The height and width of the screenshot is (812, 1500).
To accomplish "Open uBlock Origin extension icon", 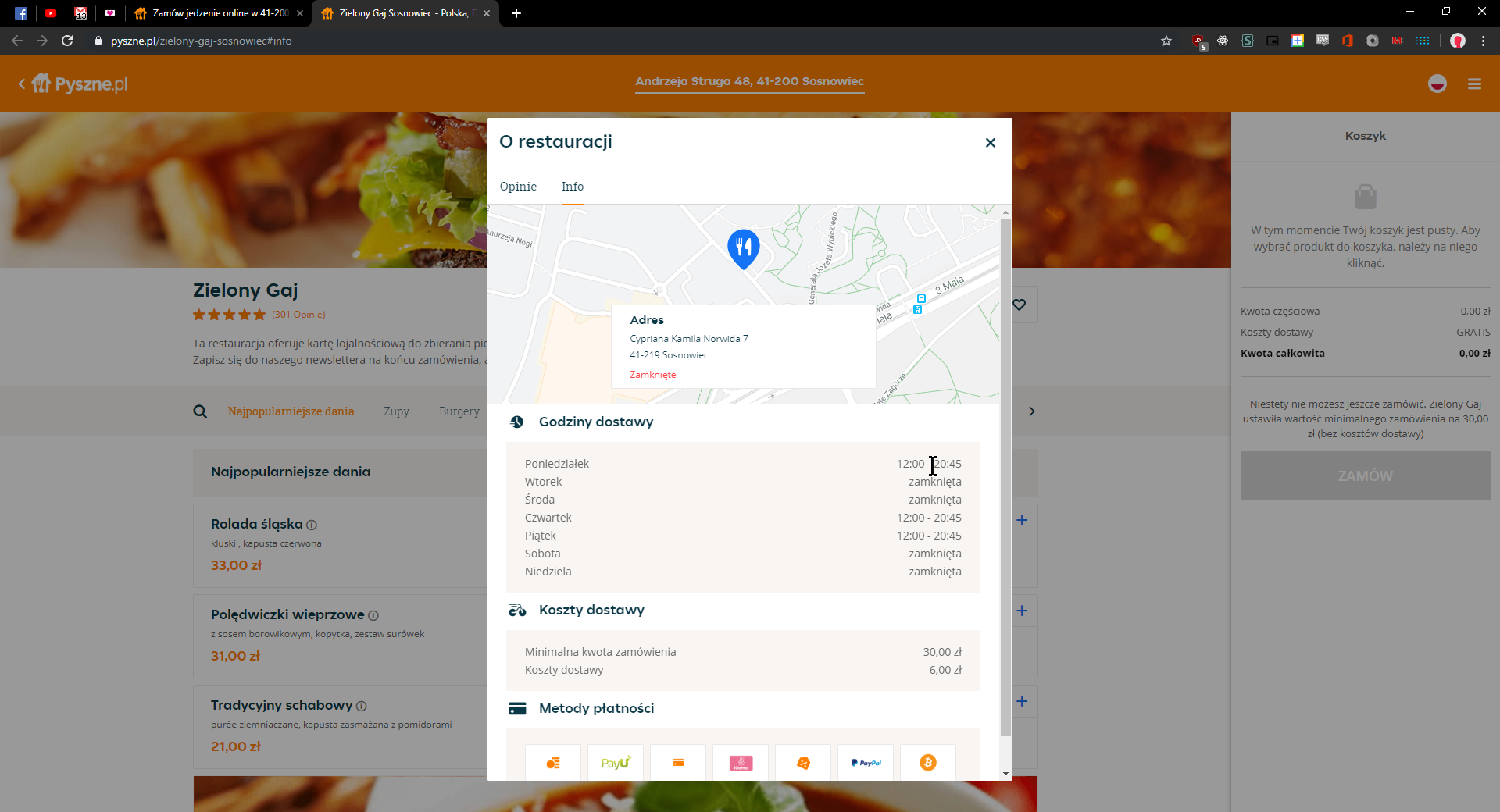I will tap(1198, 41).
